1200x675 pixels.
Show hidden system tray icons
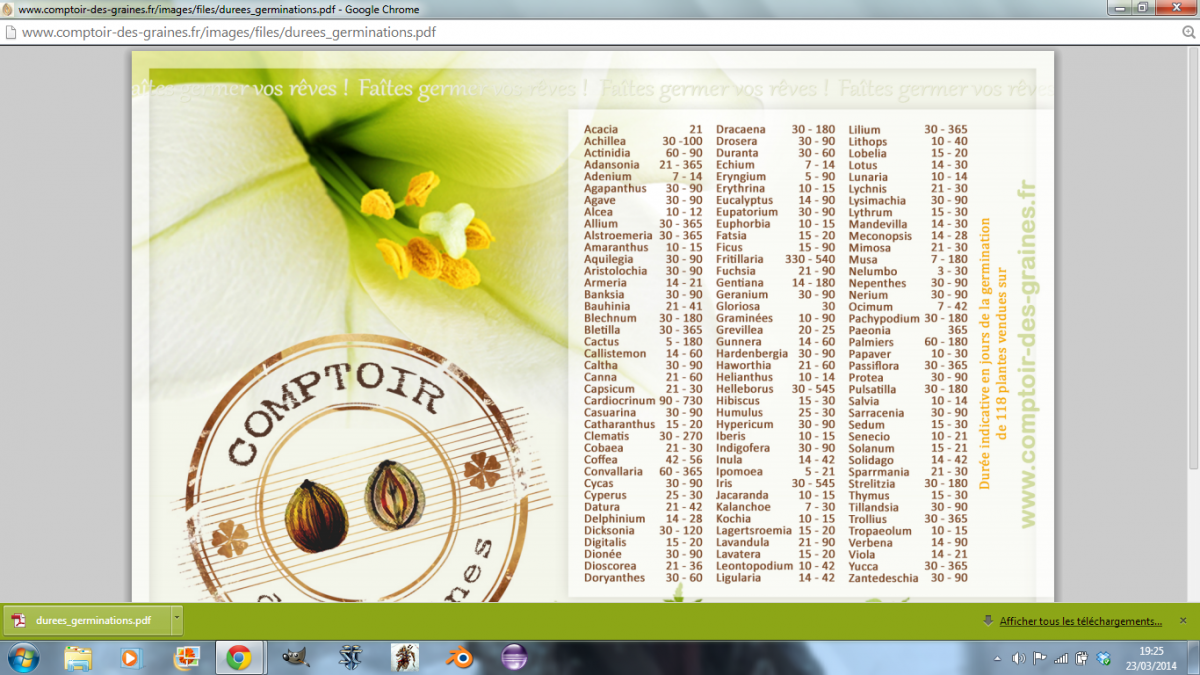click(x=998, y=658)
